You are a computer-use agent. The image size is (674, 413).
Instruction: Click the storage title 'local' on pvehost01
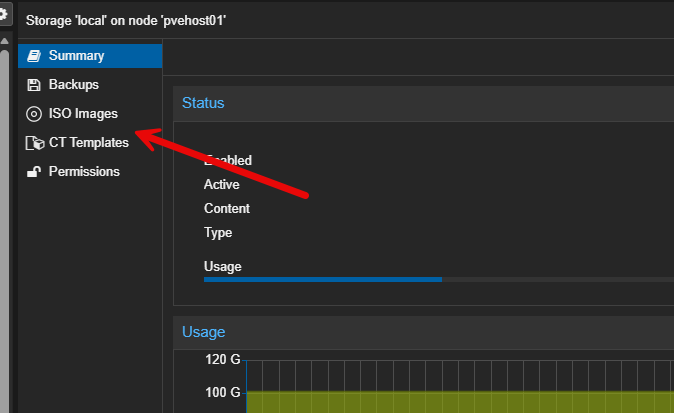[x=133, y=19]
